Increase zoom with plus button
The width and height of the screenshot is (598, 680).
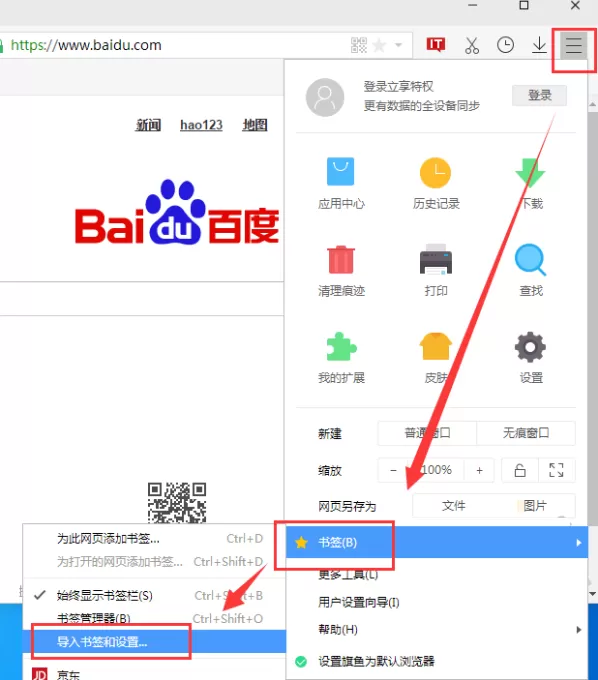(479, 470)
